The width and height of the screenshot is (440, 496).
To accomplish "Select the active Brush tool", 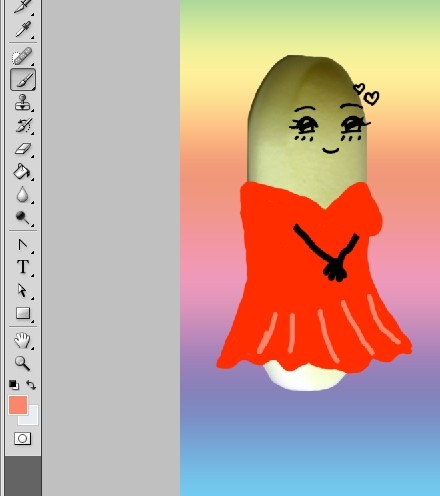I will [23, 80].
